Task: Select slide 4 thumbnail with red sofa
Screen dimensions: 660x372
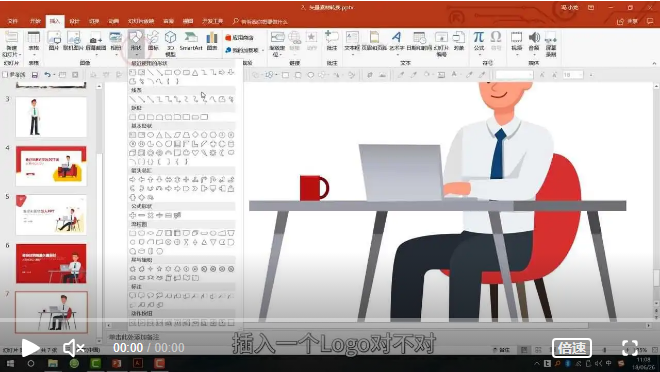Action: (51, 166)
